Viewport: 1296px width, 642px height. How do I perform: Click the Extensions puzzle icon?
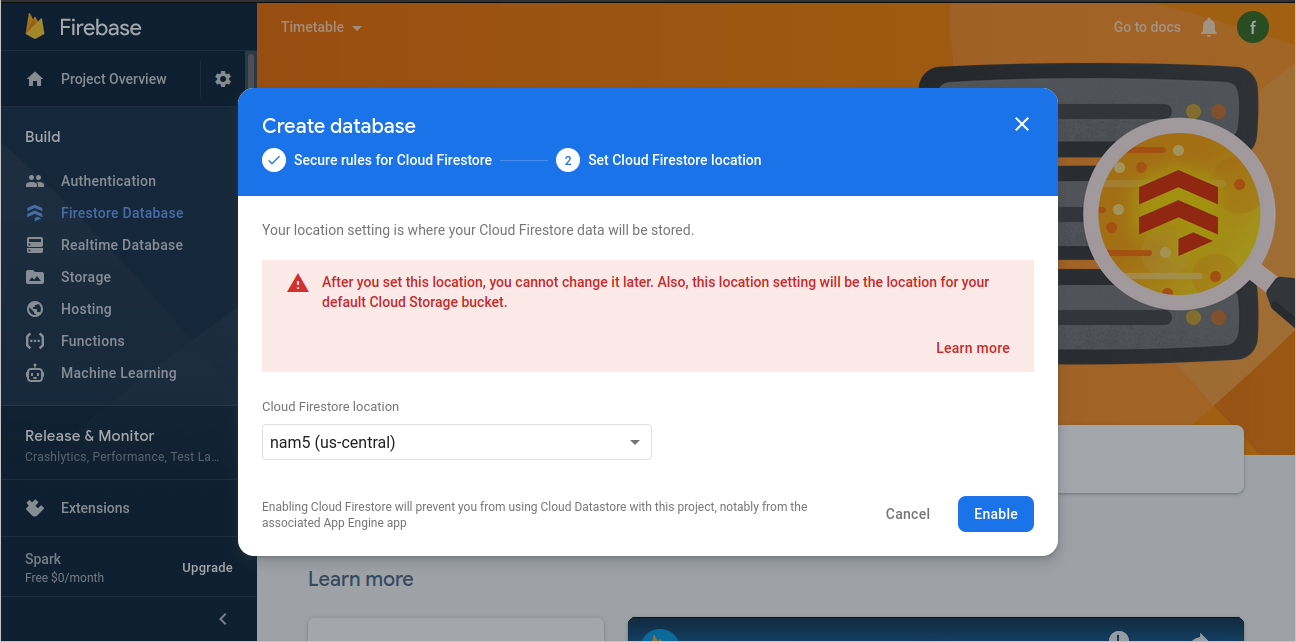click(35, 508)
